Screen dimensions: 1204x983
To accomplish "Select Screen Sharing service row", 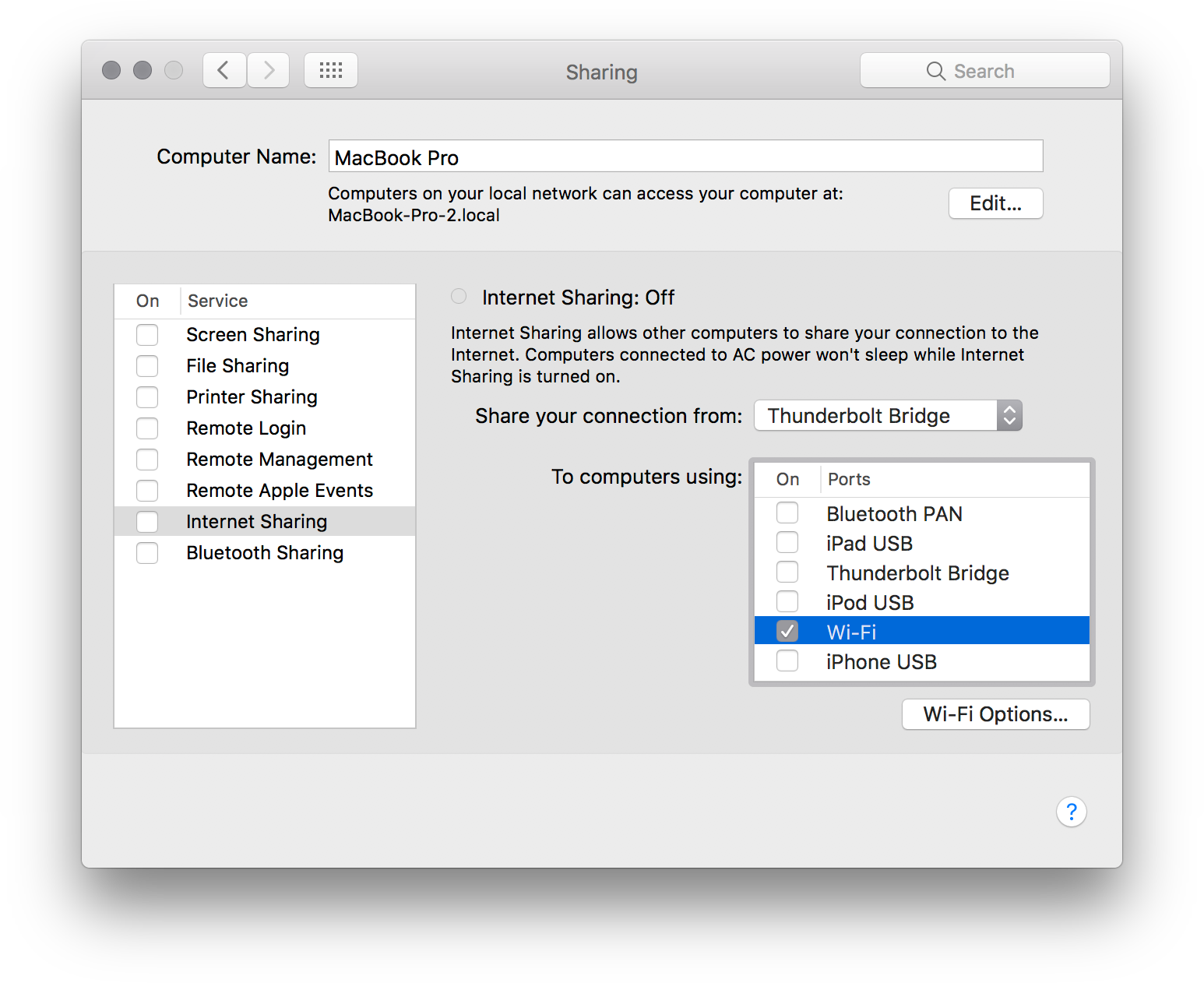I will tap(265, 335).
